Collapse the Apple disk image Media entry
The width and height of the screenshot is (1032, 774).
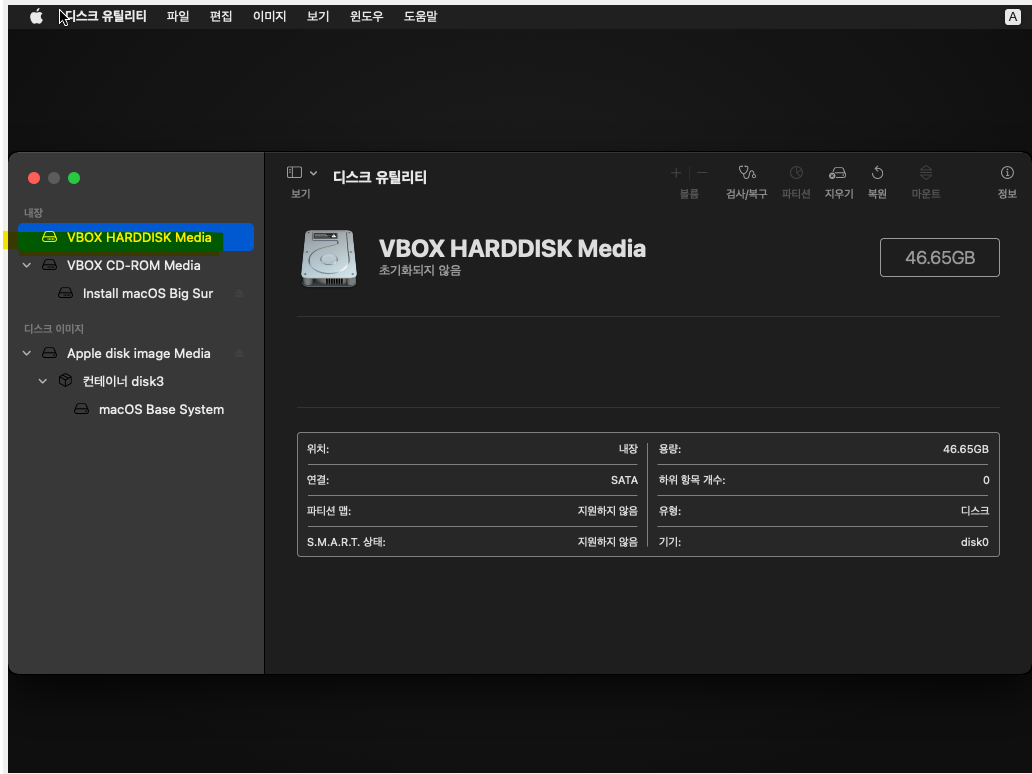coord(27,353)
